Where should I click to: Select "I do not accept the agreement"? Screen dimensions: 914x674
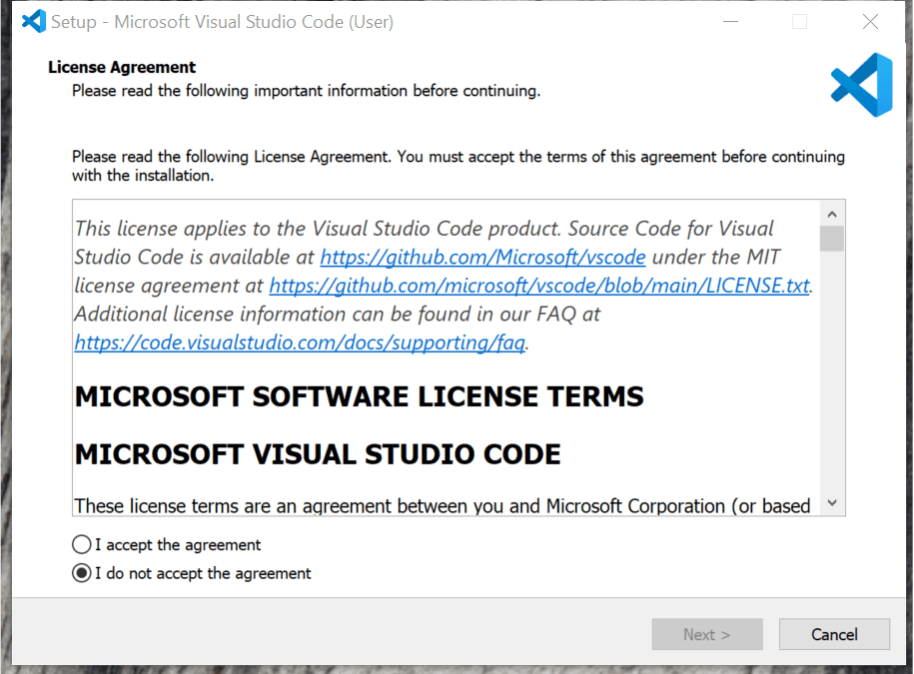[82, 573]
